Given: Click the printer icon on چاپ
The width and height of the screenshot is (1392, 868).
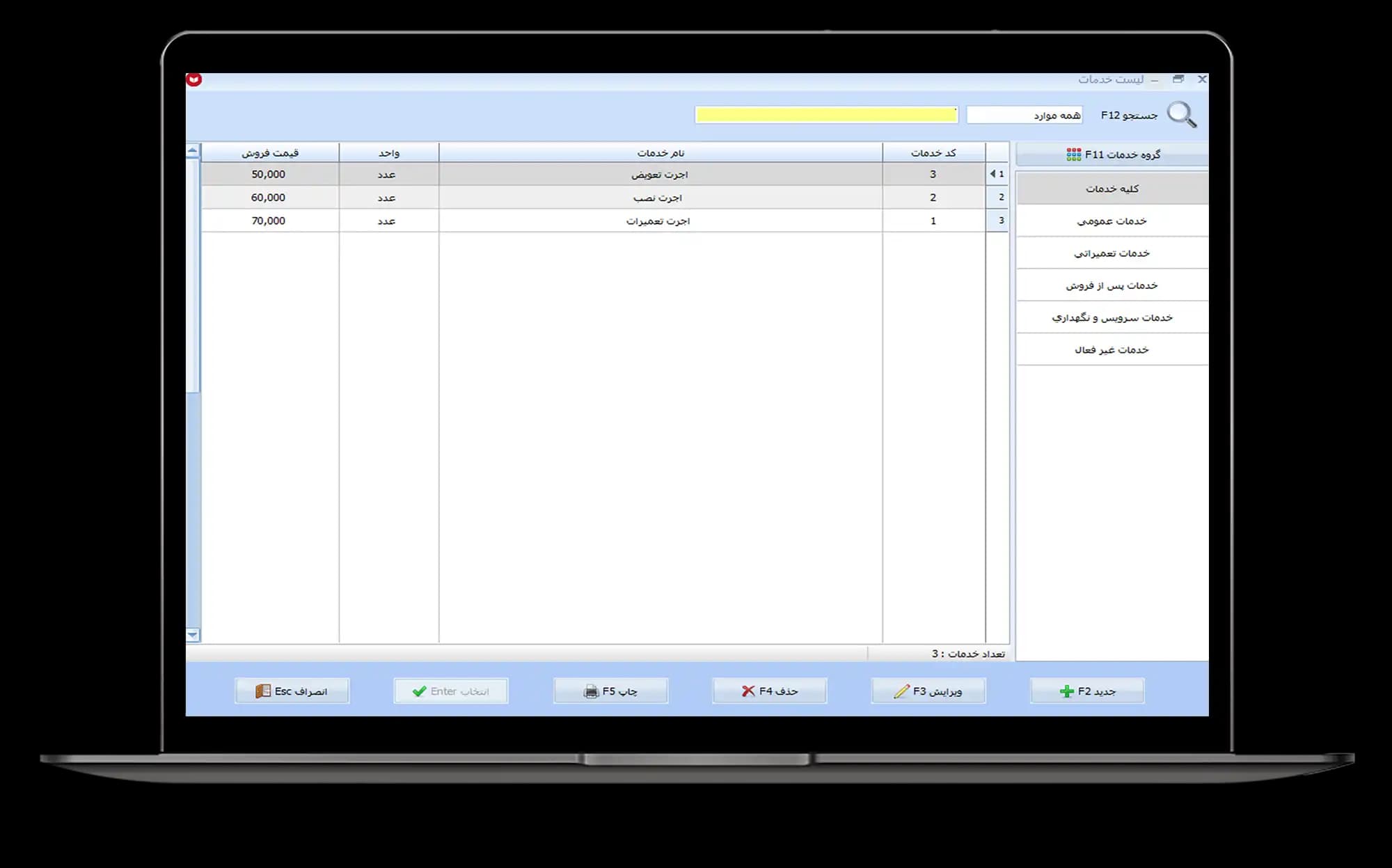Looking at the screenshot, I should point(591,692).
